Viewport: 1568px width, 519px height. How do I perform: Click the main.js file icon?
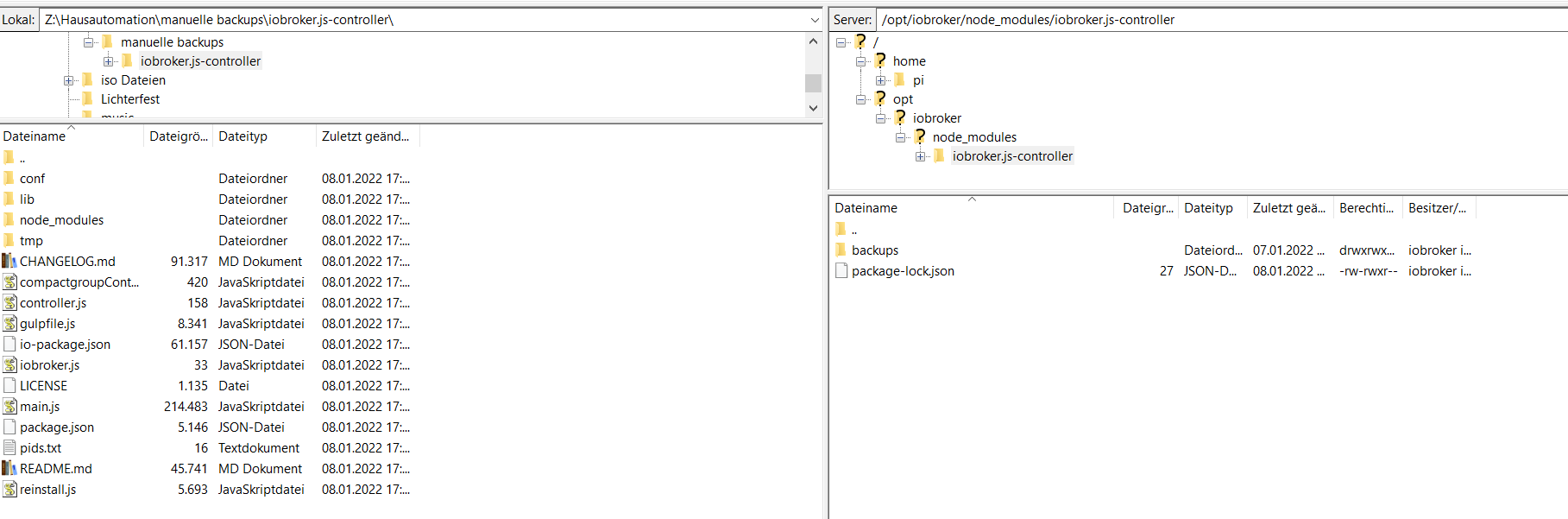(x=9, y=406)
